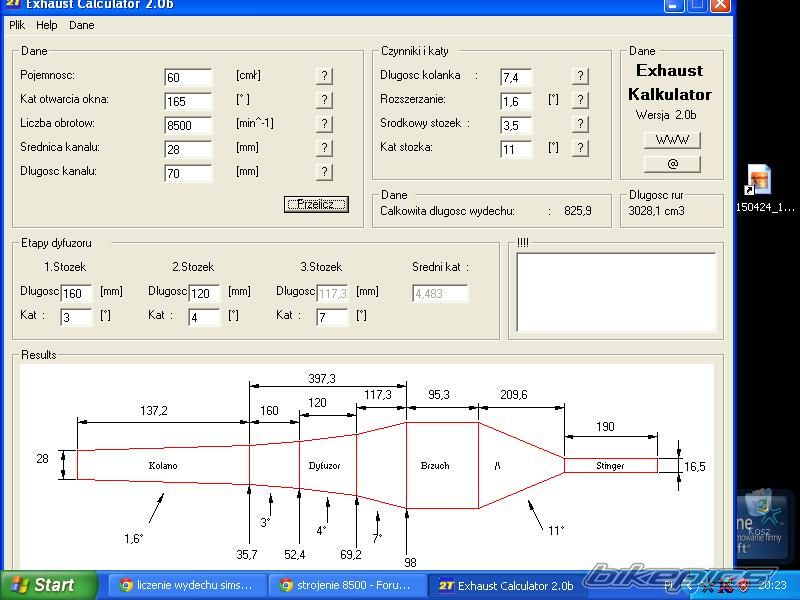
Task: Click the Dlugosc kolanka field
Action: coord(516,77)
